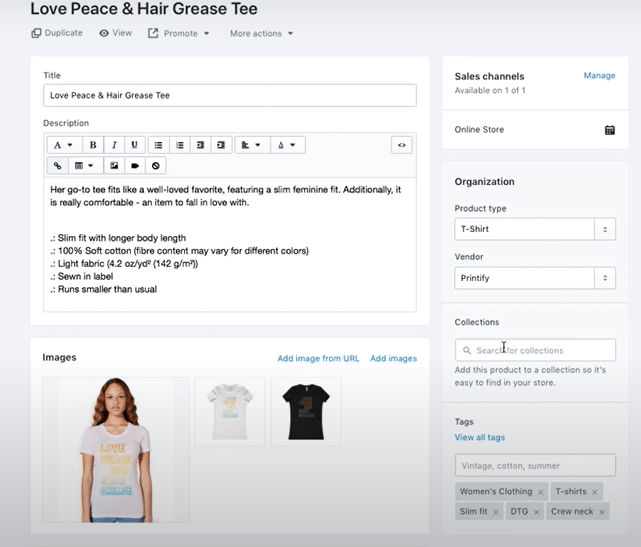Click the Add images link
641x547 pixels.
(x=394, y=359)
